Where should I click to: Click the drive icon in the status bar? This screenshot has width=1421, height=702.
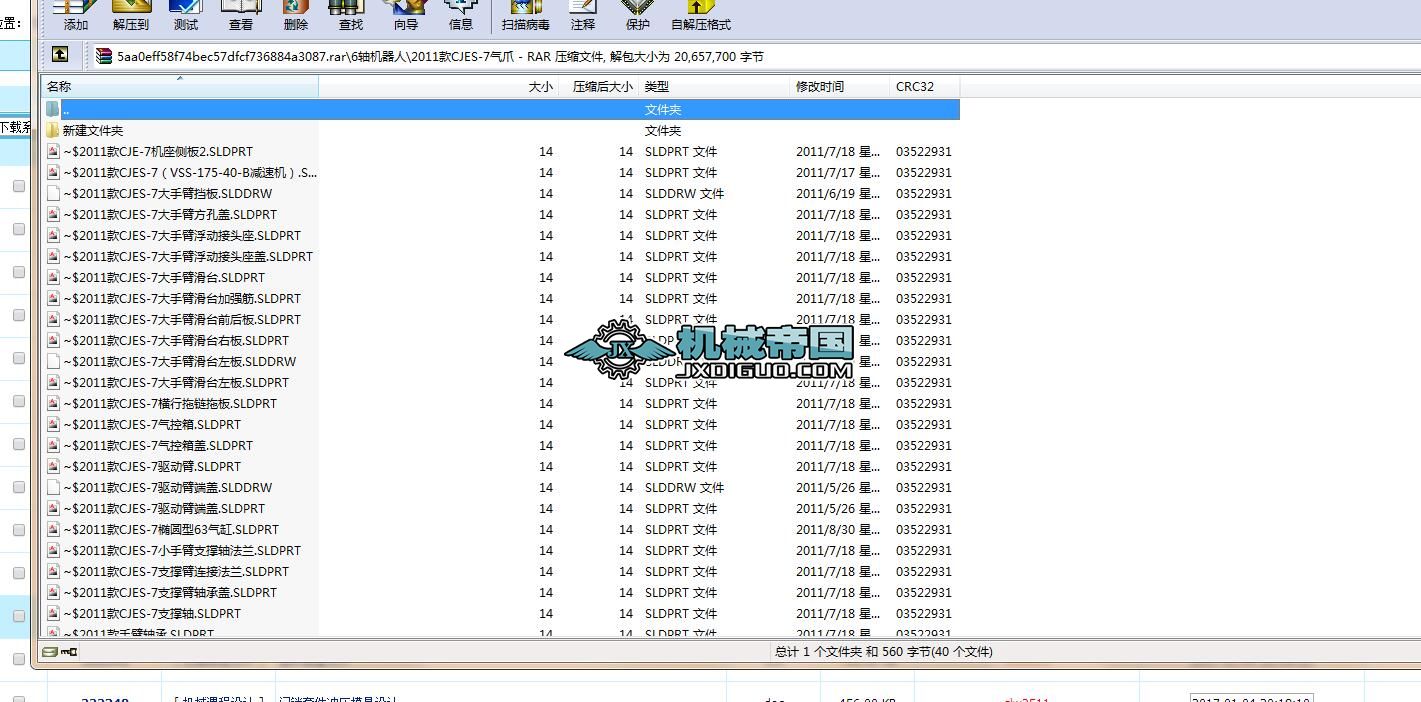click(x=49, y=651)
